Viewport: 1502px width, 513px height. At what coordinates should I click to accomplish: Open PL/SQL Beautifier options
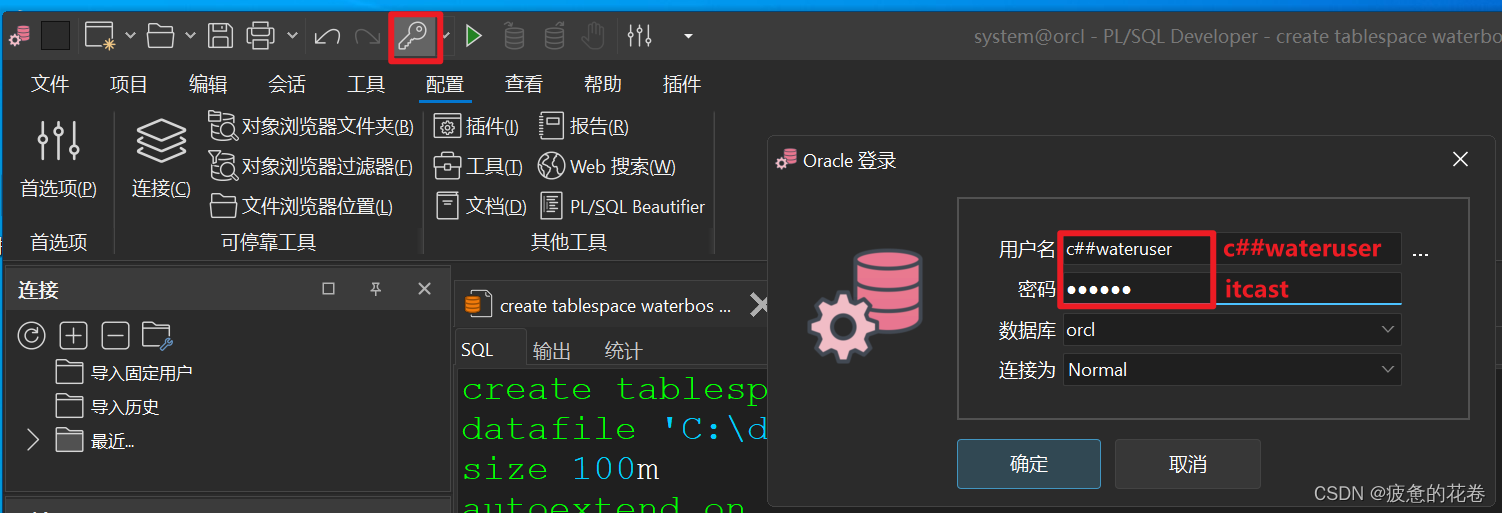[622, 206]
